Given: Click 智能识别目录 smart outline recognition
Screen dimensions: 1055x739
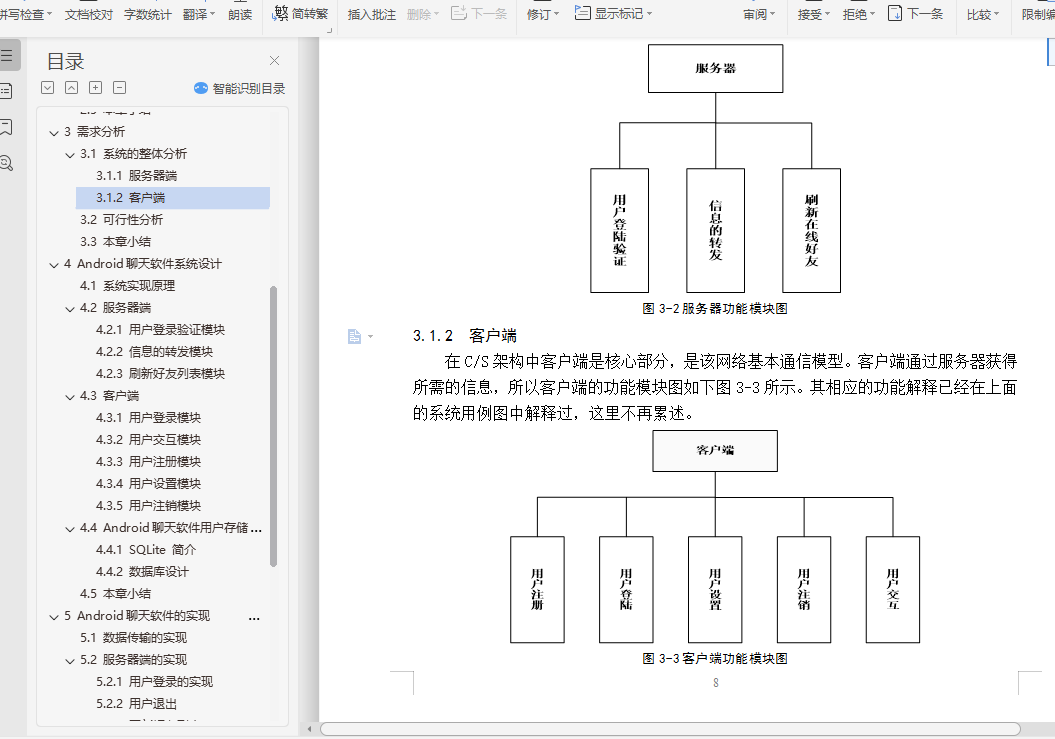Looking at the screenshot, I should (240, 88).
